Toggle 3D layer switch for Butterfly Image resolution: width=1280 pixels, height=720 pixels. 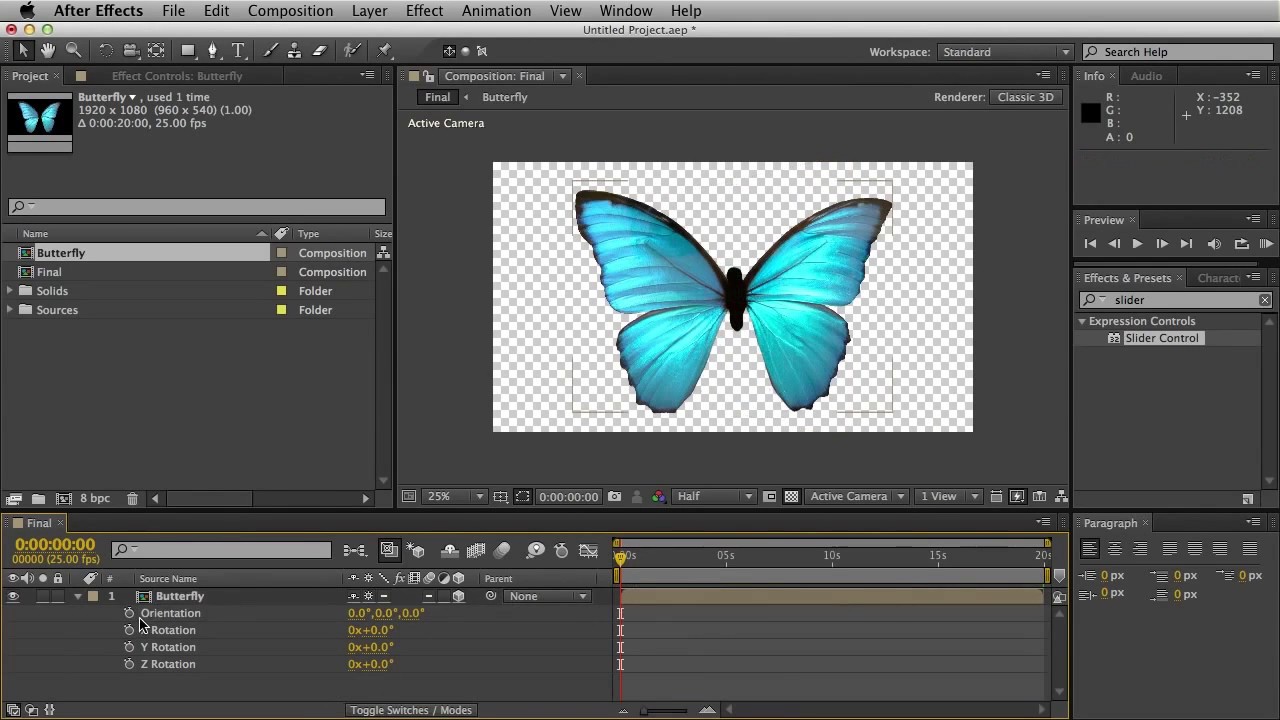[x=458, y=596]
